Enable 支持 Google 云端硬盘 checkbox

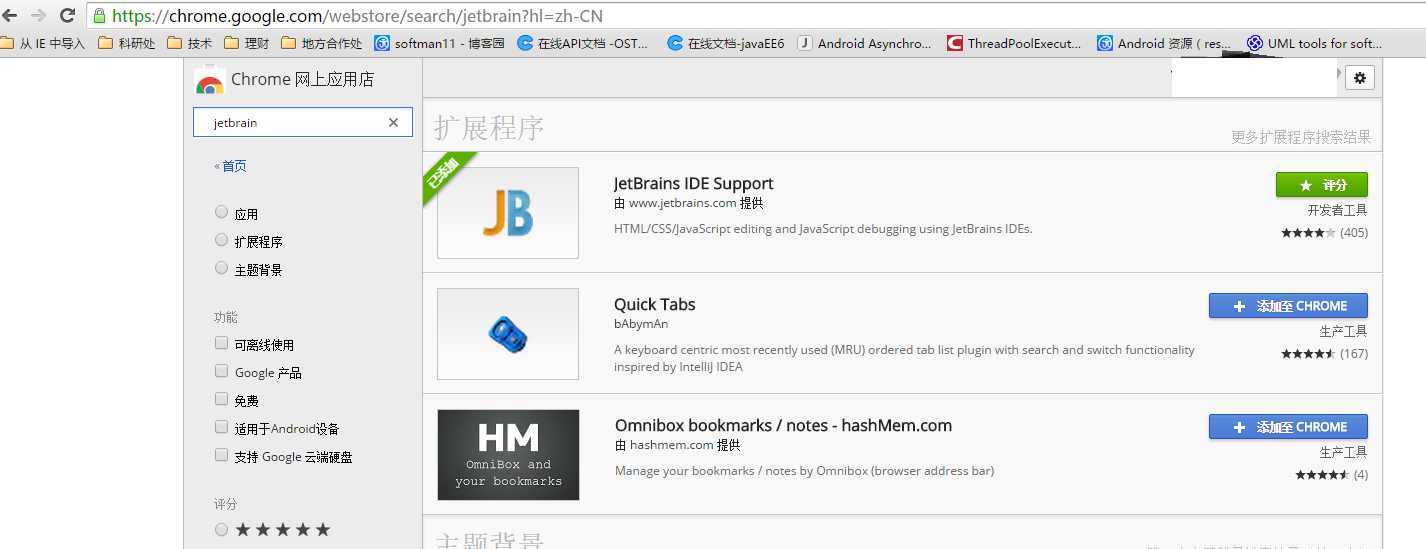tap(221, 455)
